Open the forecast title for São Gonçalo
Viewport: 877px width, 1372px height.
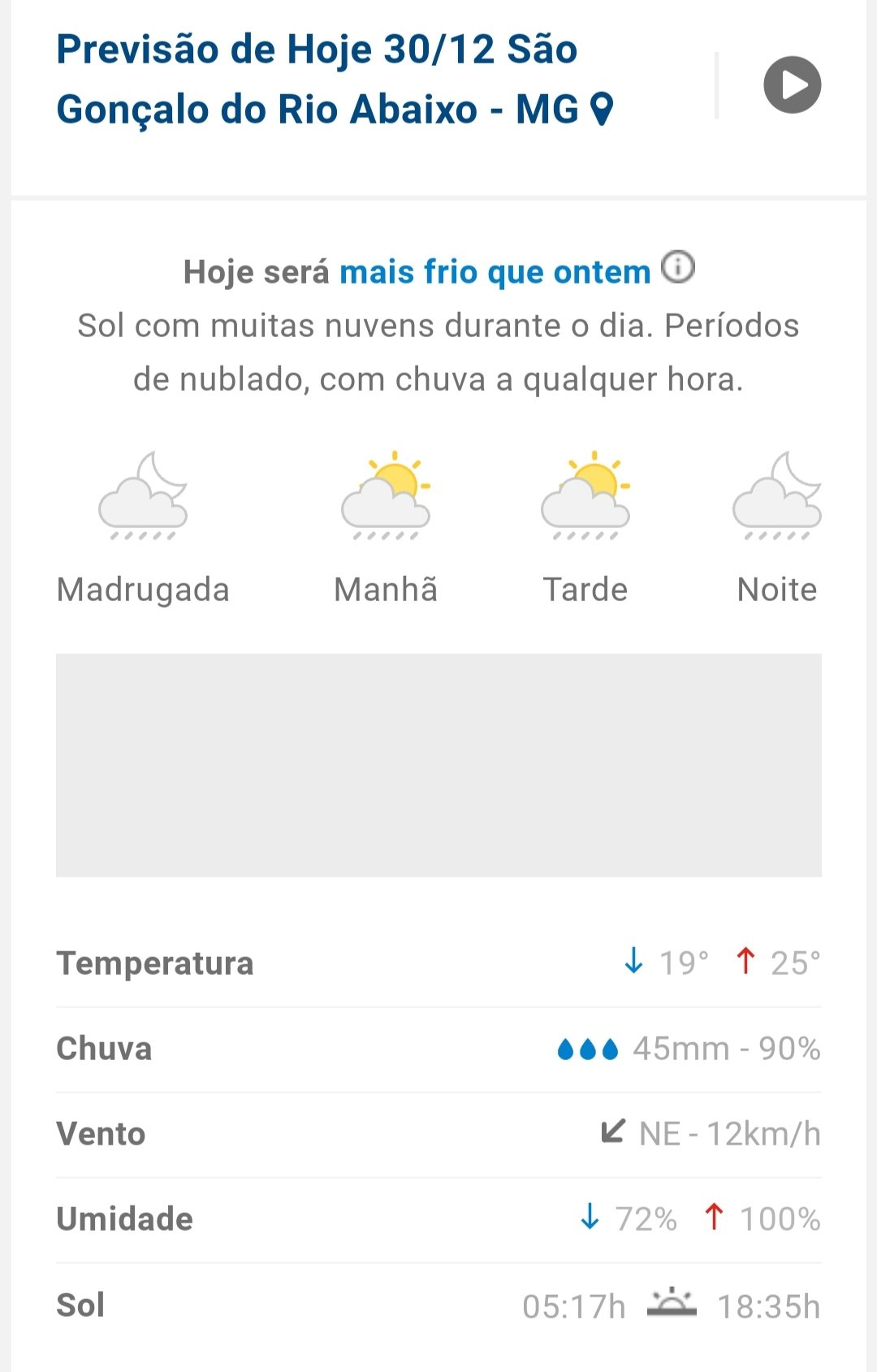tap(317, 80)
